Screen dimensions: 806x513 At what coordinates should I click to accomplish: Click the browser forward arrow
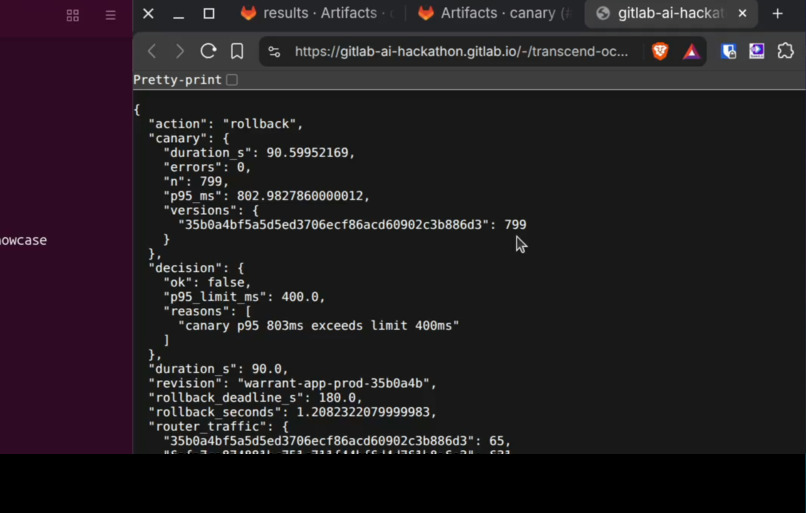pos(180,51)
